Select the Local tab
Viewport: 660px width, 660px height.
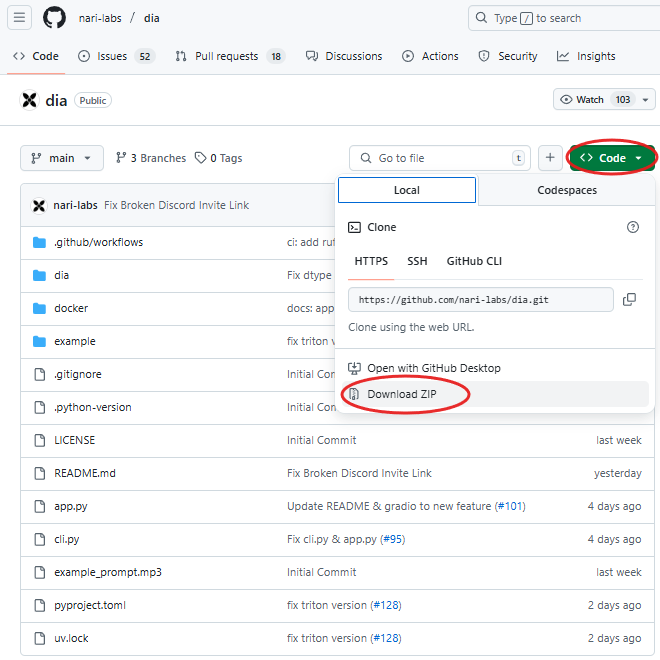coord(407,190)
